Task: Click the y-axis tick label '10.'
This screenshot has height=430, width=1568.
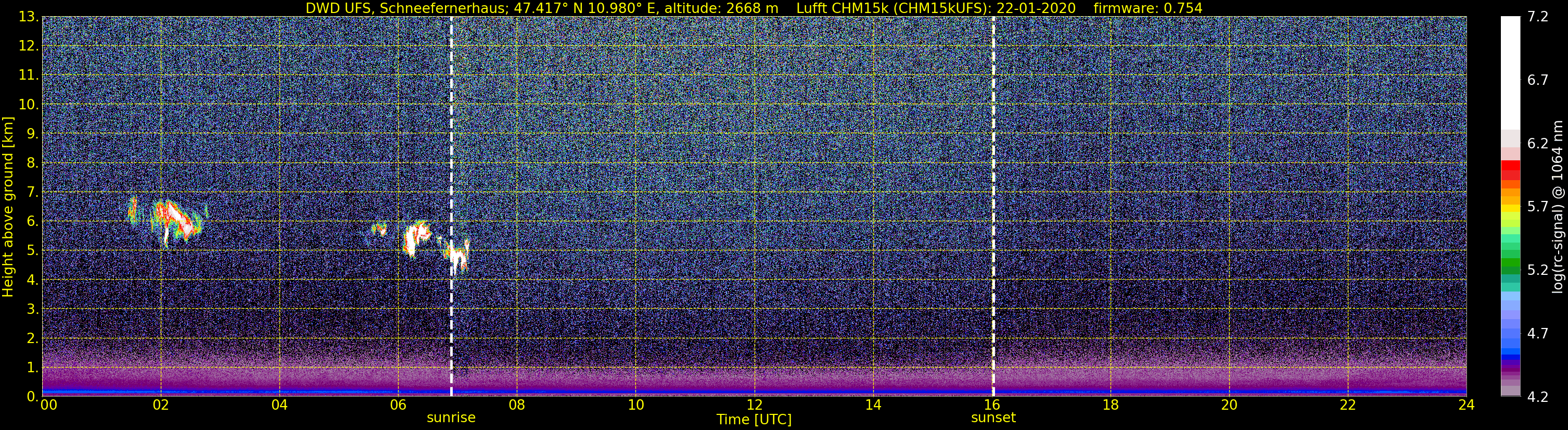Action: point(29,105)
